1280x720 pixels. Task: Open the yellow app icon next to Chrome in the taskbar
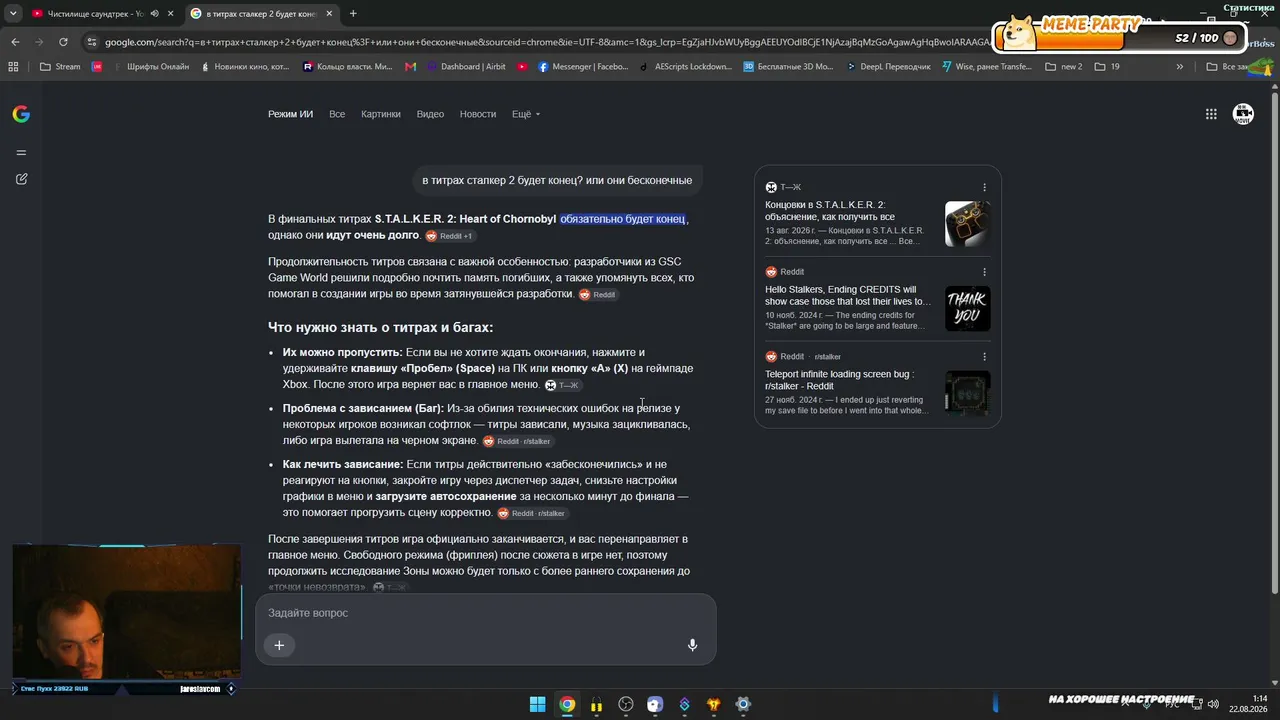tap(596, 704)
